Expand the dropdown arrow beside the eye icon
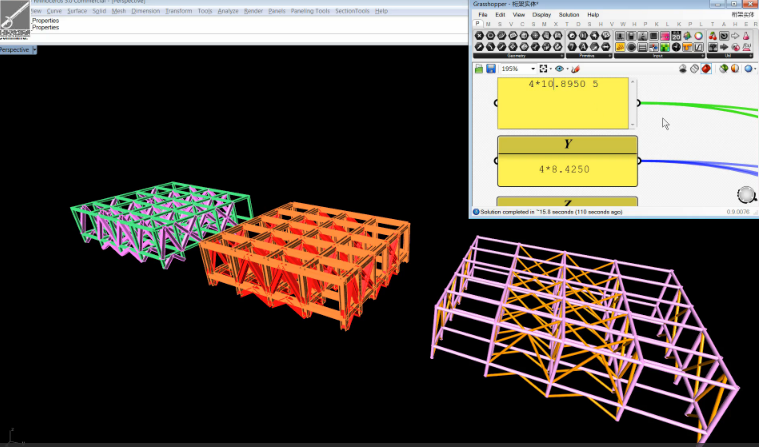Viewport: 759px width, 447px height. 567,69
